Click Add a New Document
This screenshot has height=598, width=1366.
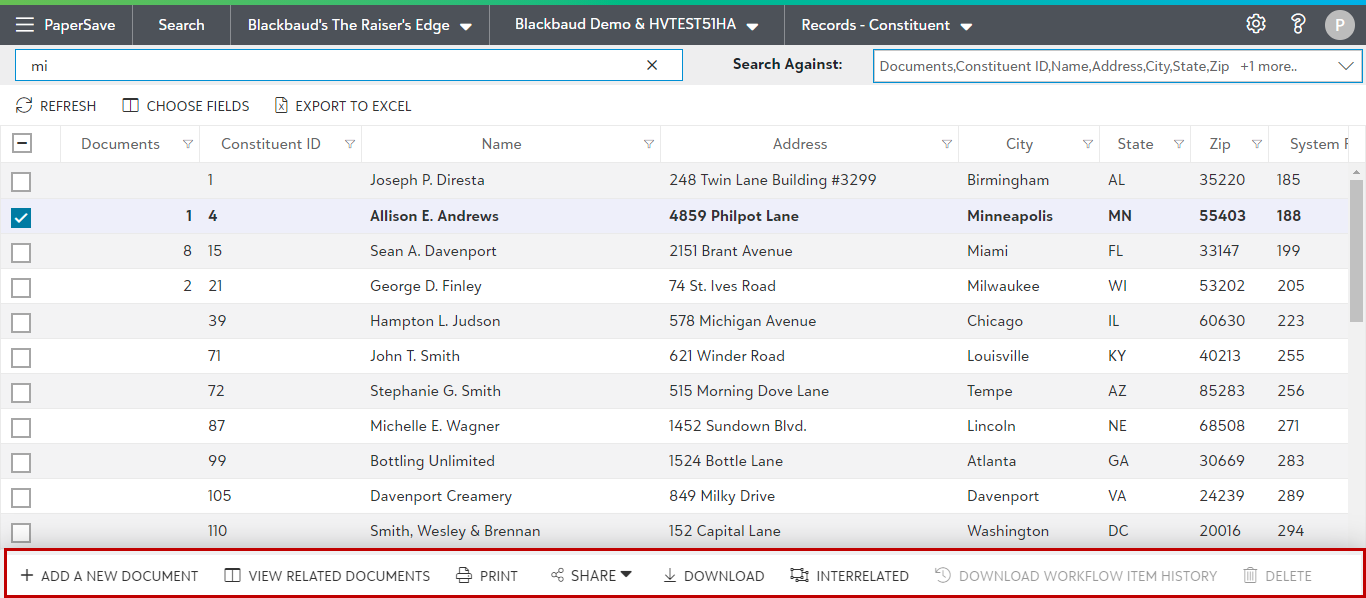(x=109, y=576)
